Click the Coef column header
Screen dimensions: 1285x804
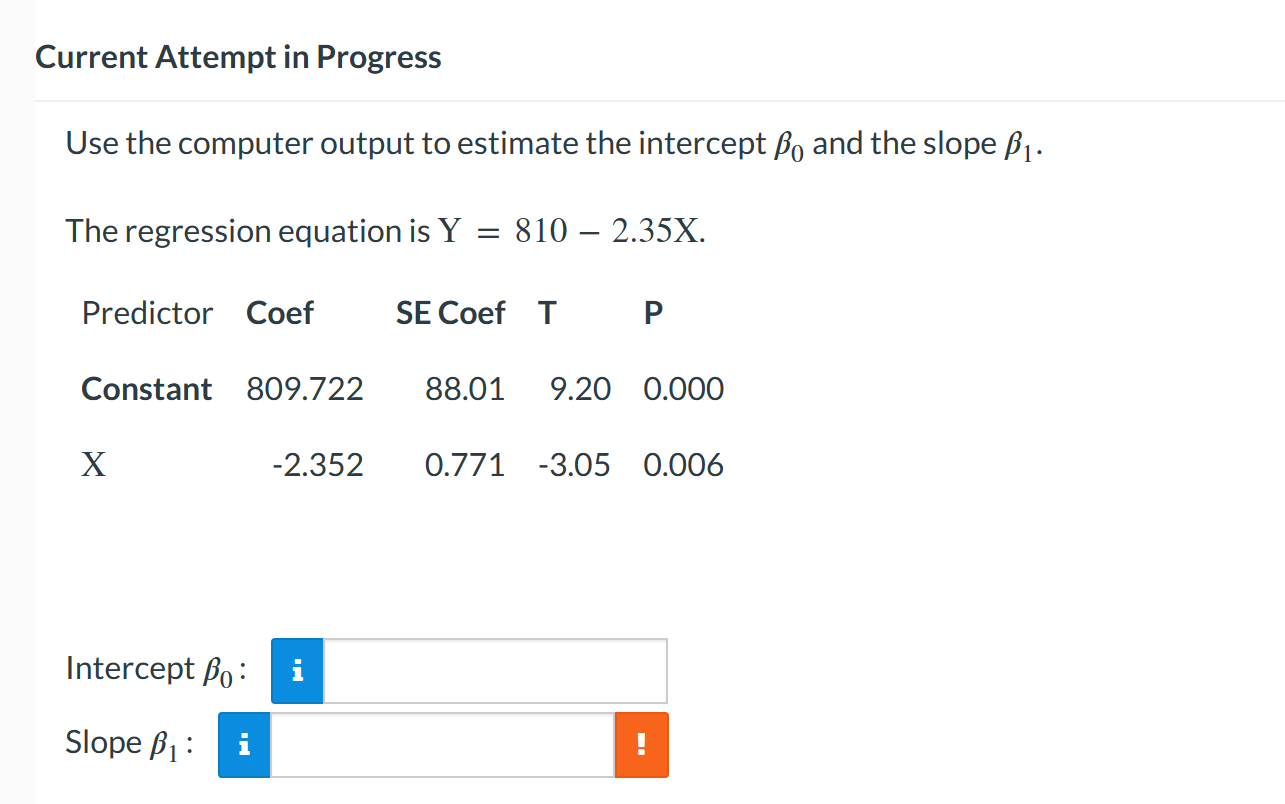pyautogui.click(x=279, y=313)
